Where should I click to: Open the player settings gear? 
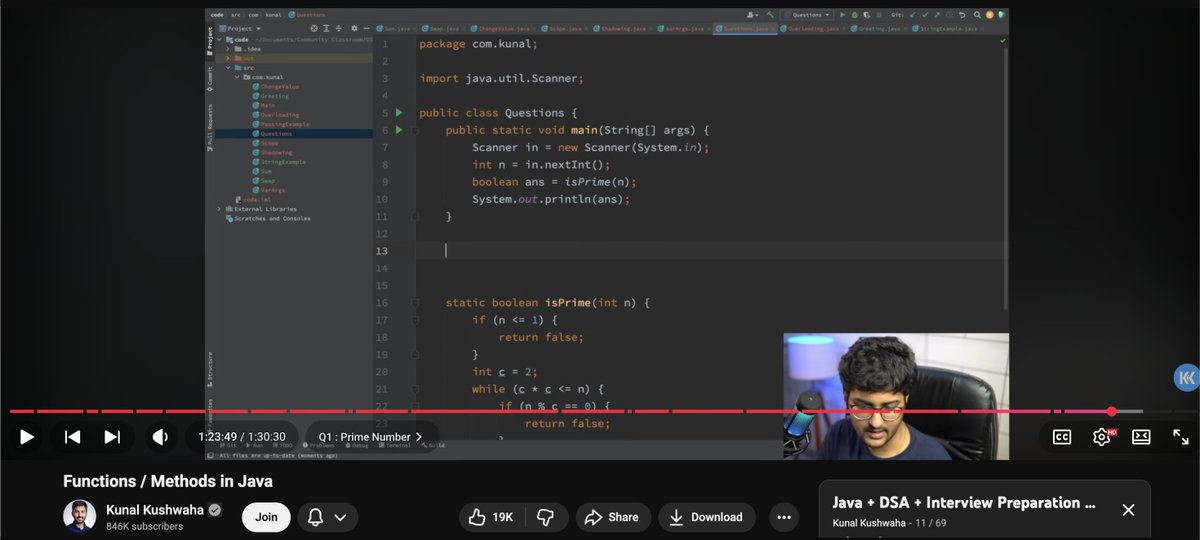(x=1102, y=437)
